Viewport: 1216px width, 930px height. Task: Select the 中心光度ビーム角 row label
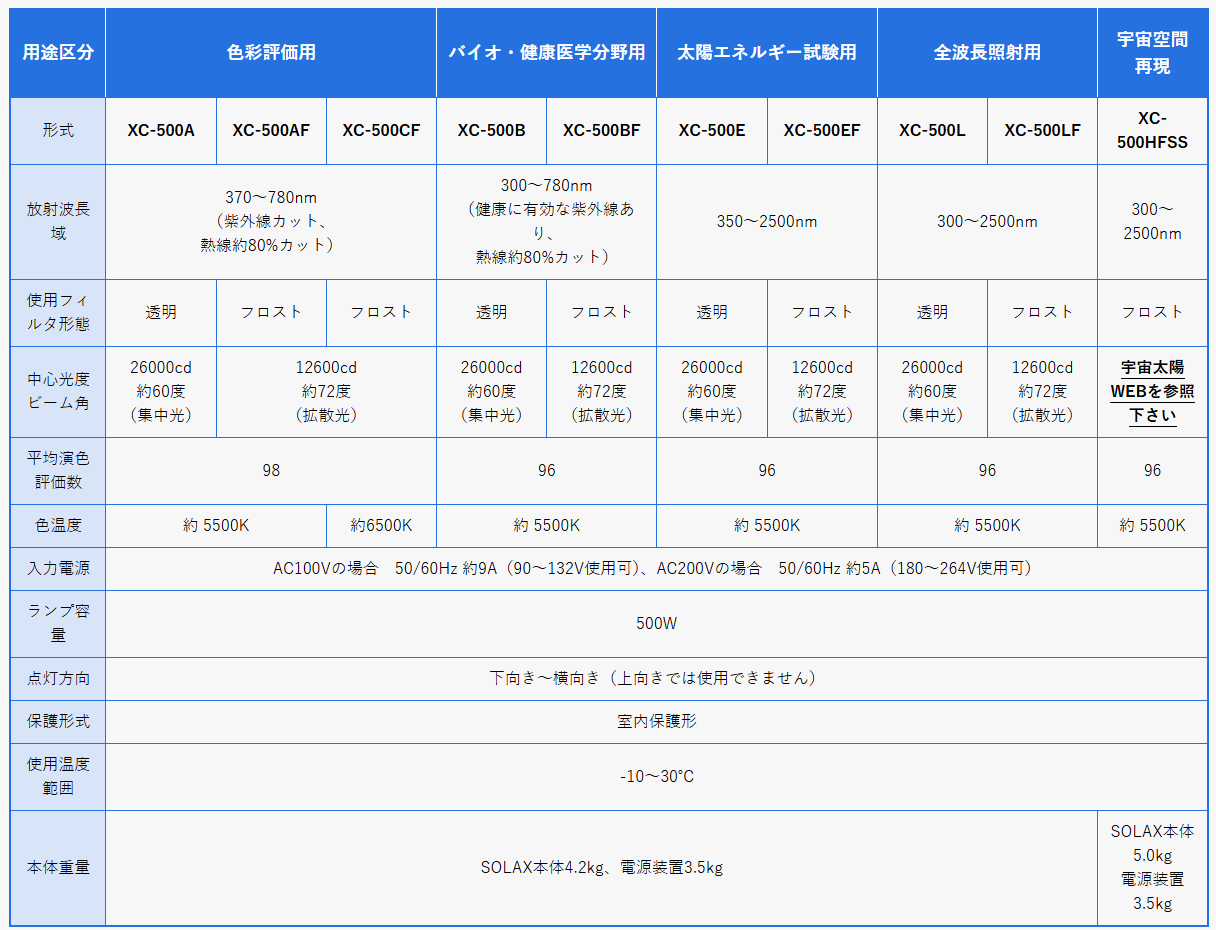tap(57, 392)
